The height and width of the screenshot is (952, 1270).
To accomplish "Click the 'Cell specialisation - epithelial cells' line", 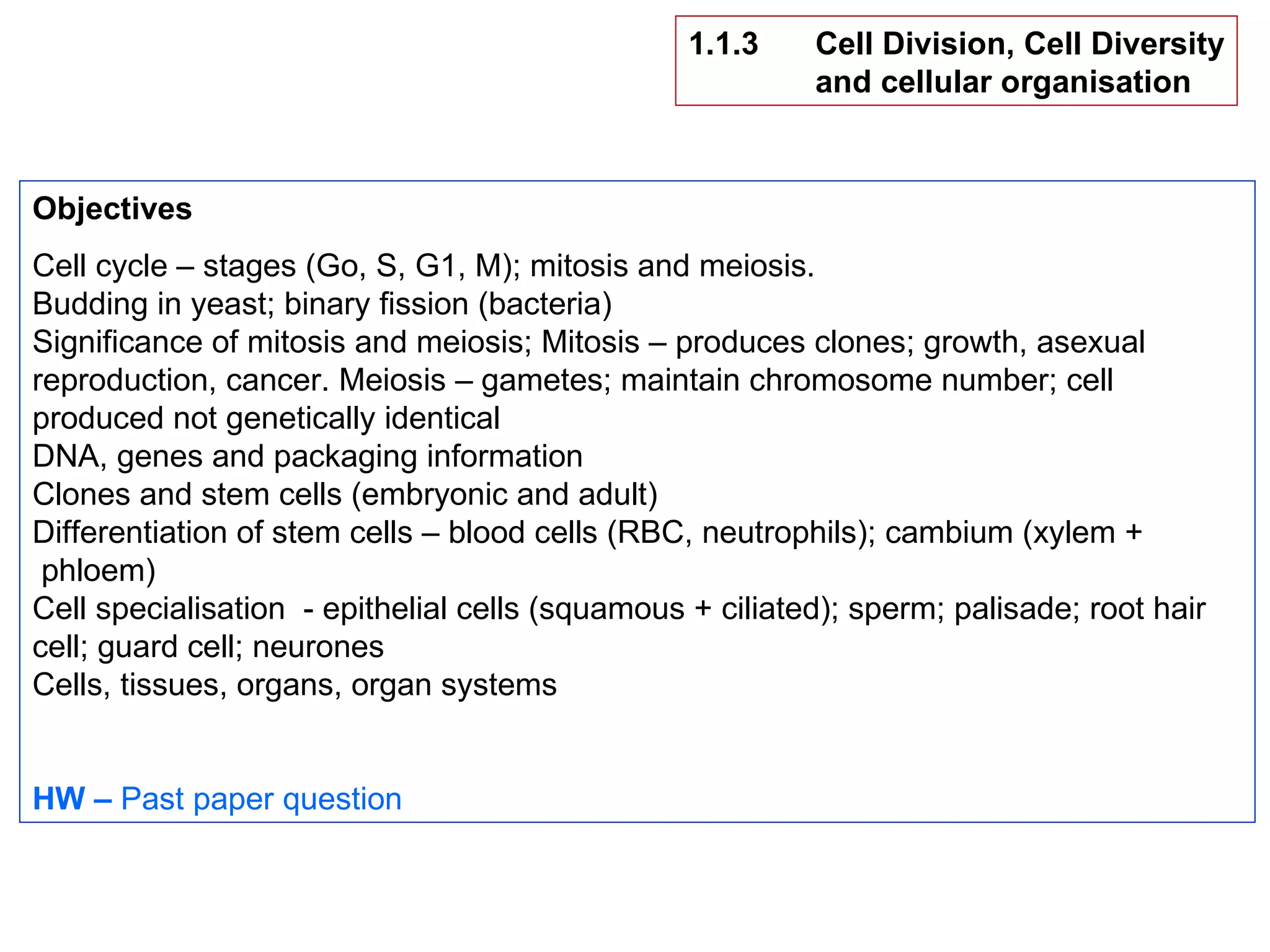I will (619, 609).
